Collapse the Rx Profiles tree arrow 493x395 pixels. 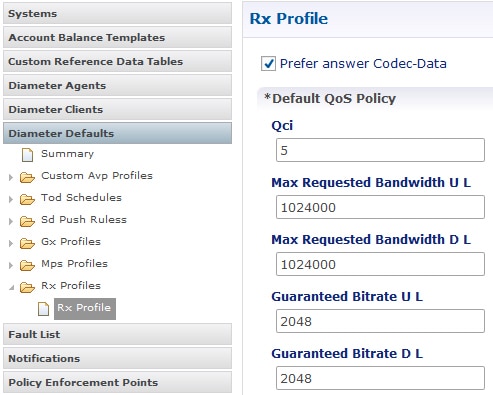coord(12,287)
